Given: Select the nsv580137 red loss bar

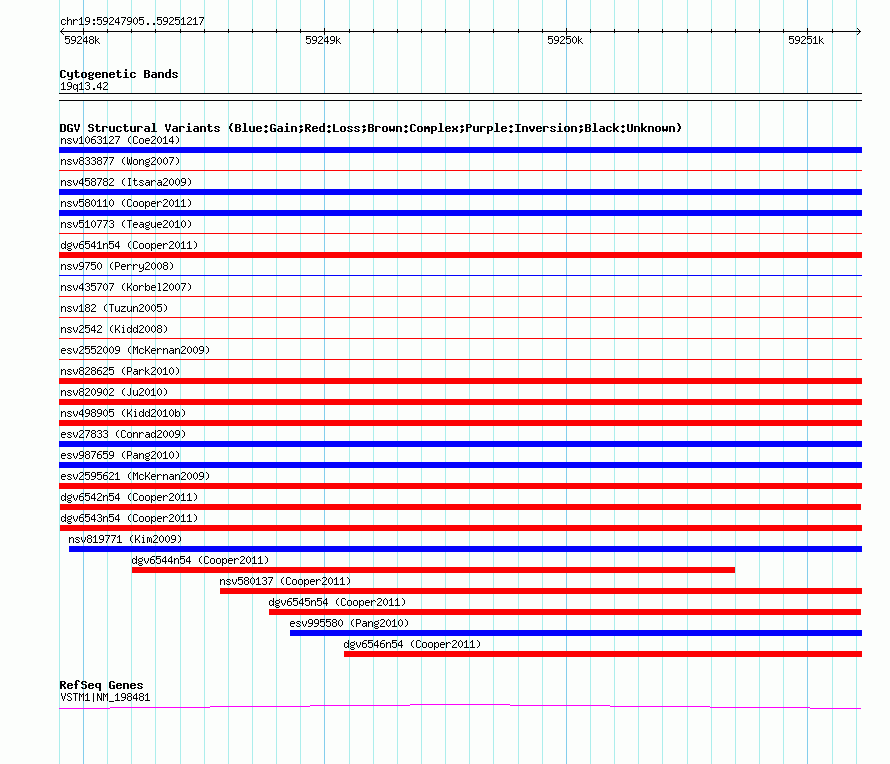Looking at the screenshot, I should (541, 591).
